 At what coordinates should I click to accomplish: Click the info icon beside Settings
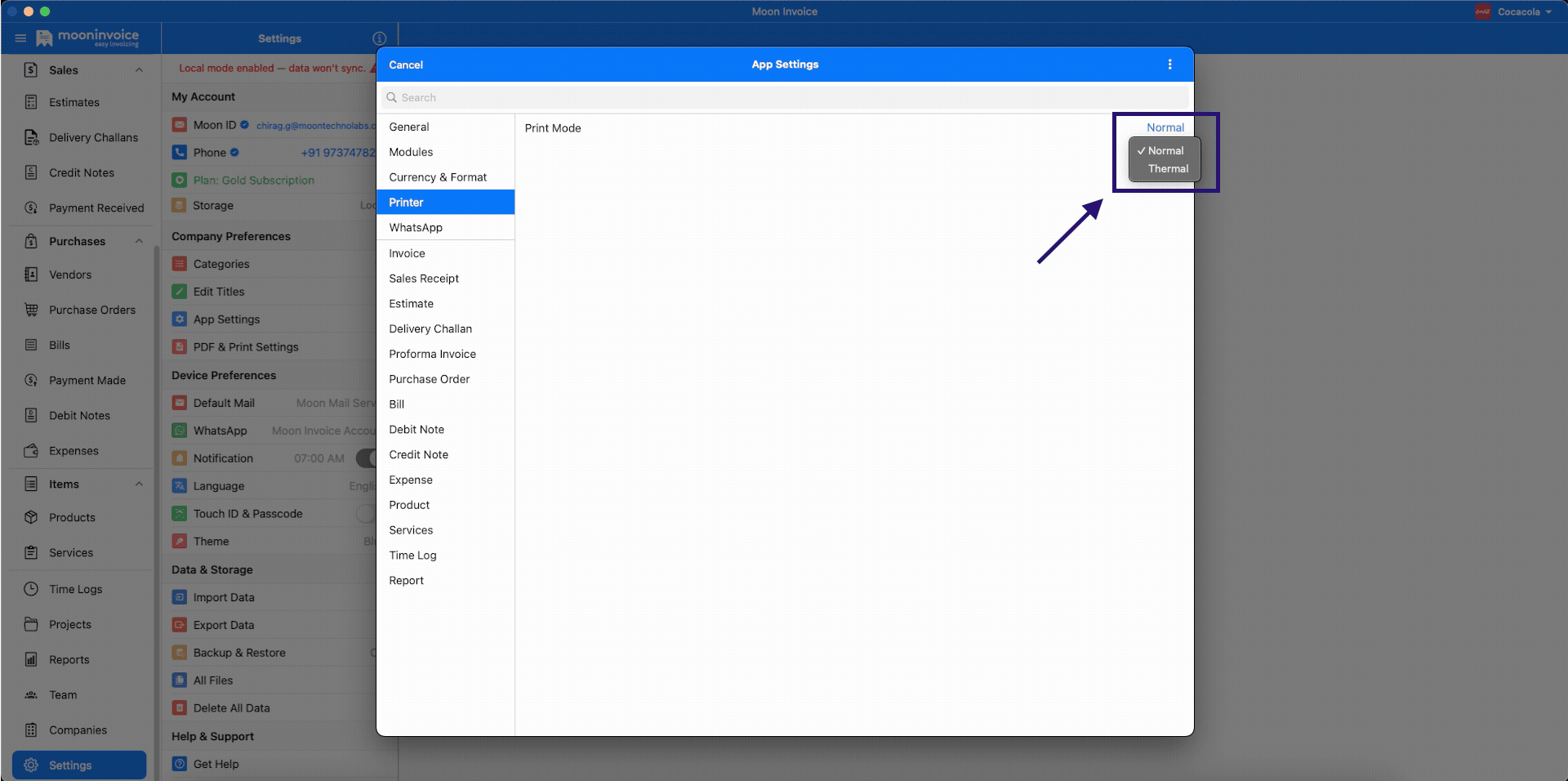click(379, 38)
